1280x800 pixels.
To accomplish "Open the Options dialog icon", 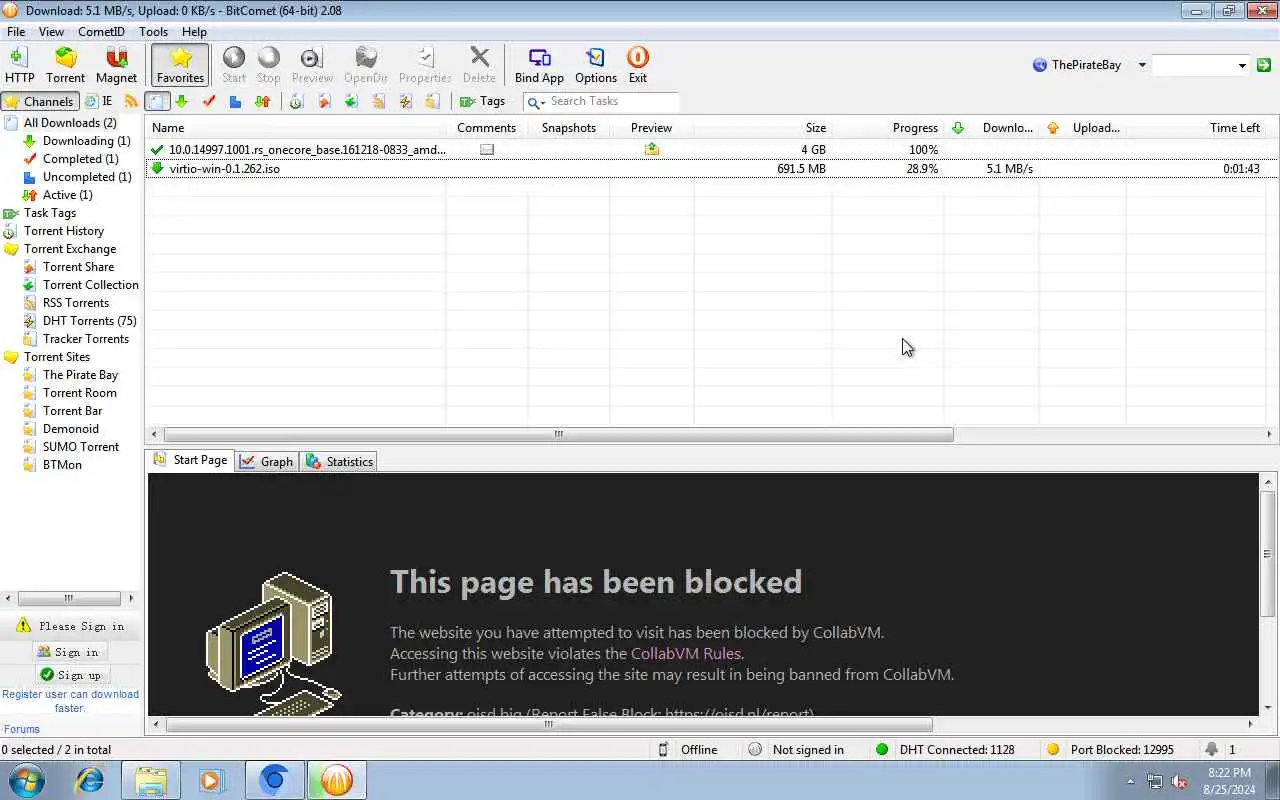I will point(596,65).
